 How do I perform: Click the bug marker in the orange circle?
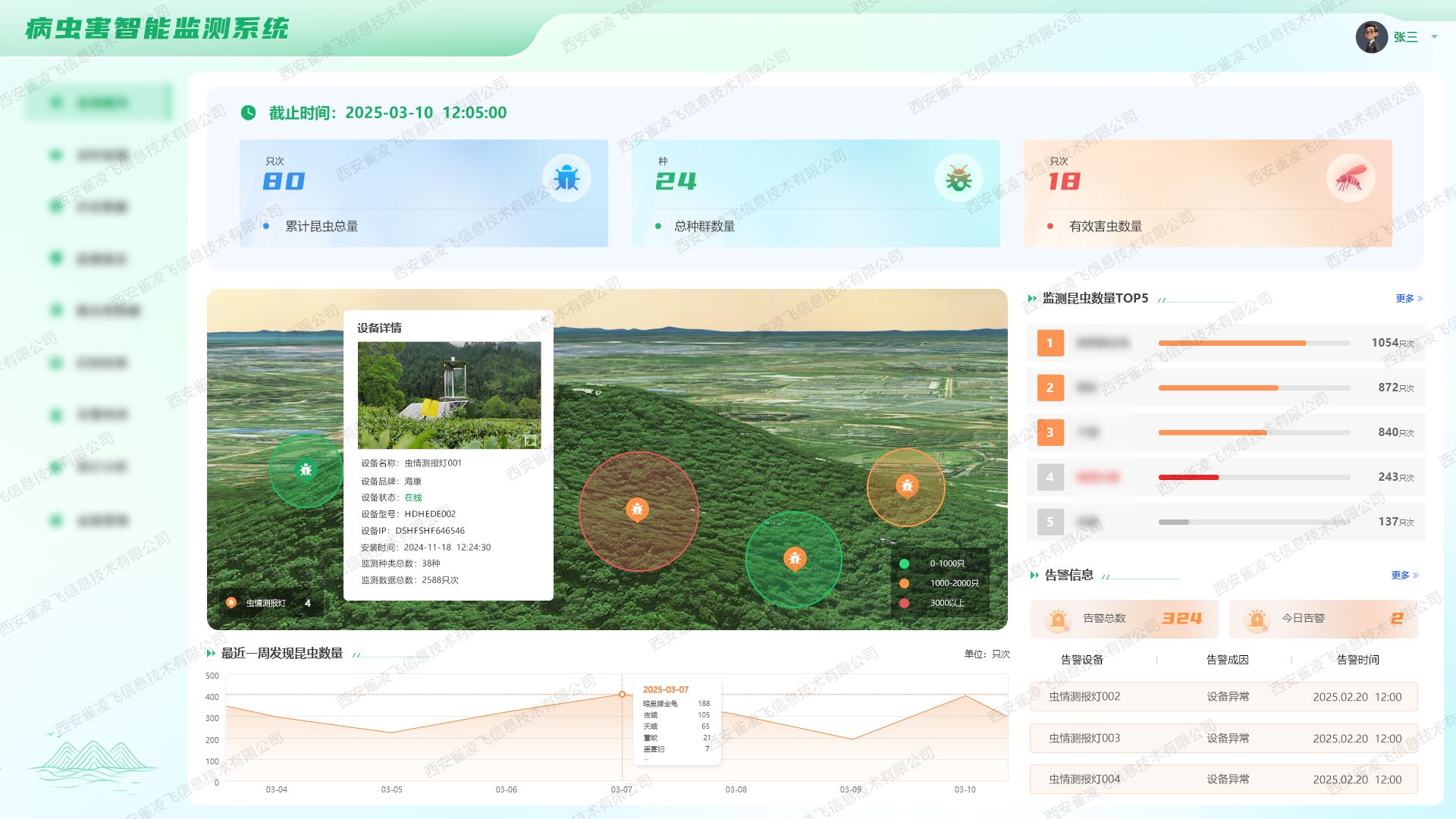(907, 485)
